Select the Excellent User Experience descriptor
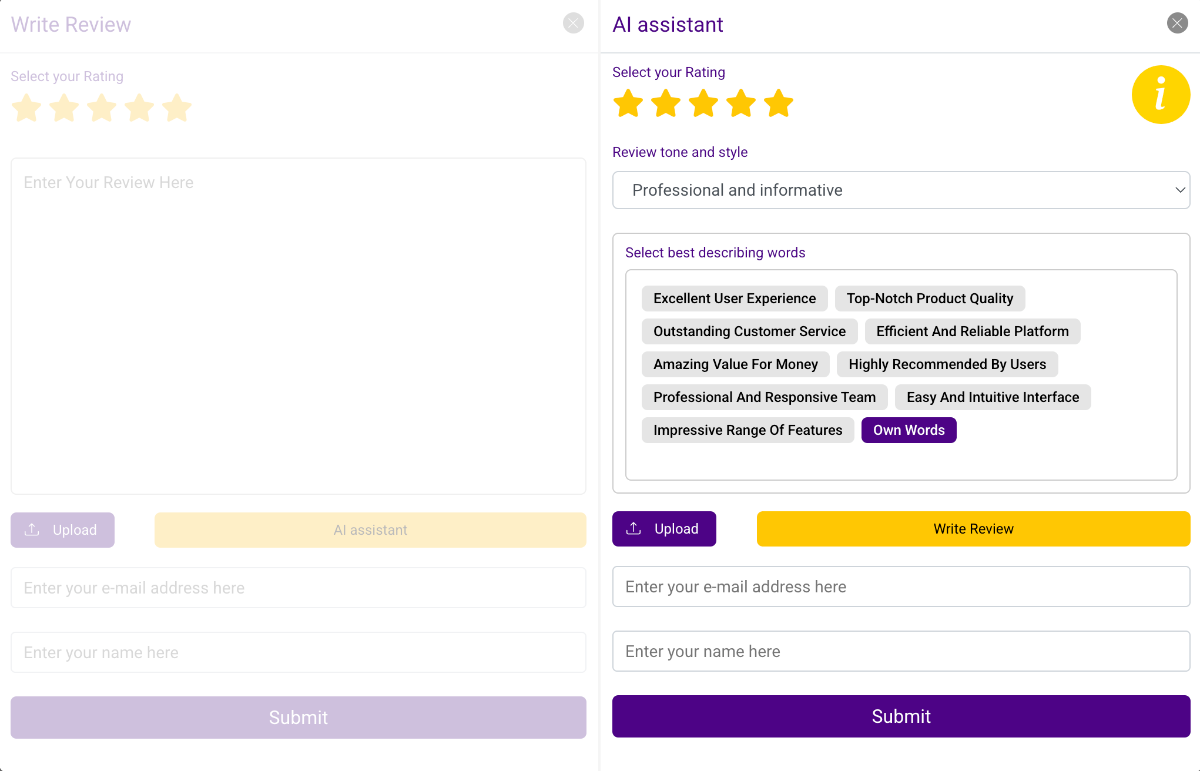This screenshot has width=1200, height=771. pyautogui.click(x=734, y=298)
